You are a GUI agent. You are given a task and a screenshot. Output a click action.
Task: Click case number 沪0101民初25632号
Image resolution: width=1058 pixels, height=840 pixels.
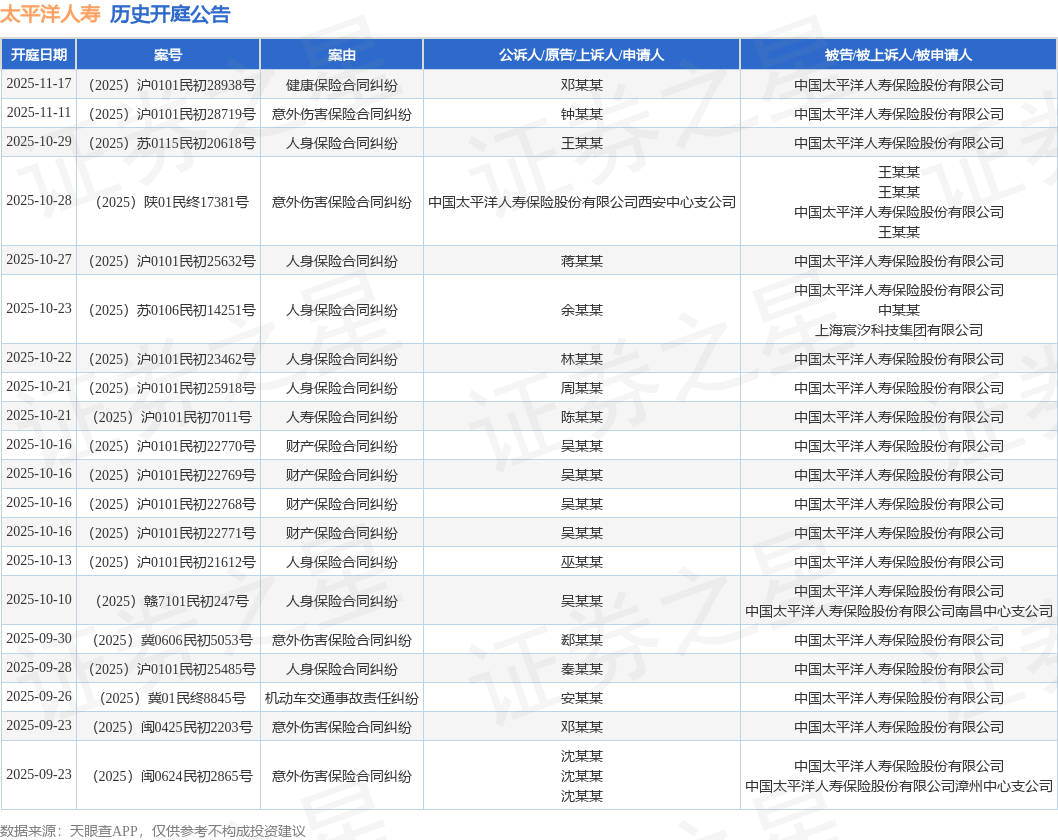(x=172, y=261)
